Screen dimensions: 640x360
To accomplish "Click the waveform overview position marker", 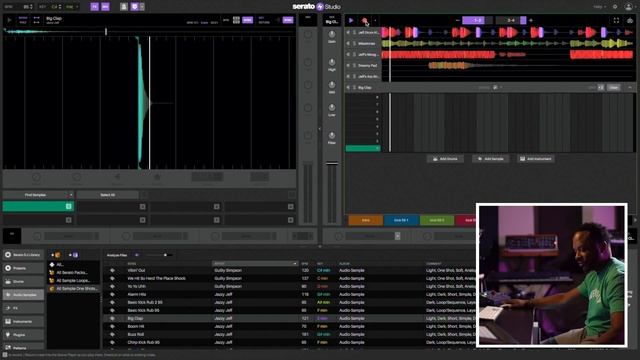I will coord(106,31).
